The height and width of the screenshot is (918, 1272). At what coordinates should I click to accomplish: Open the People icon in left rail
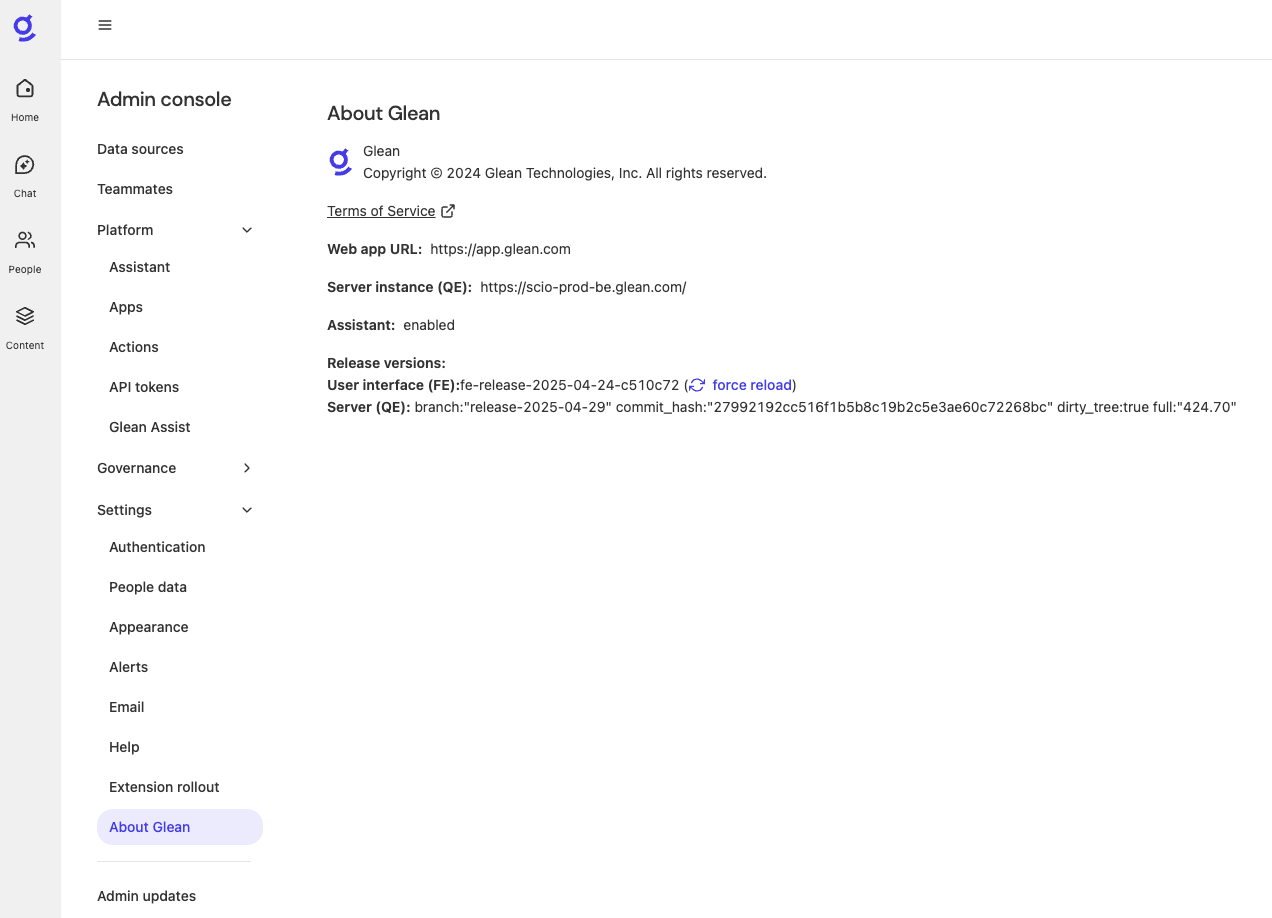[25, 241]
